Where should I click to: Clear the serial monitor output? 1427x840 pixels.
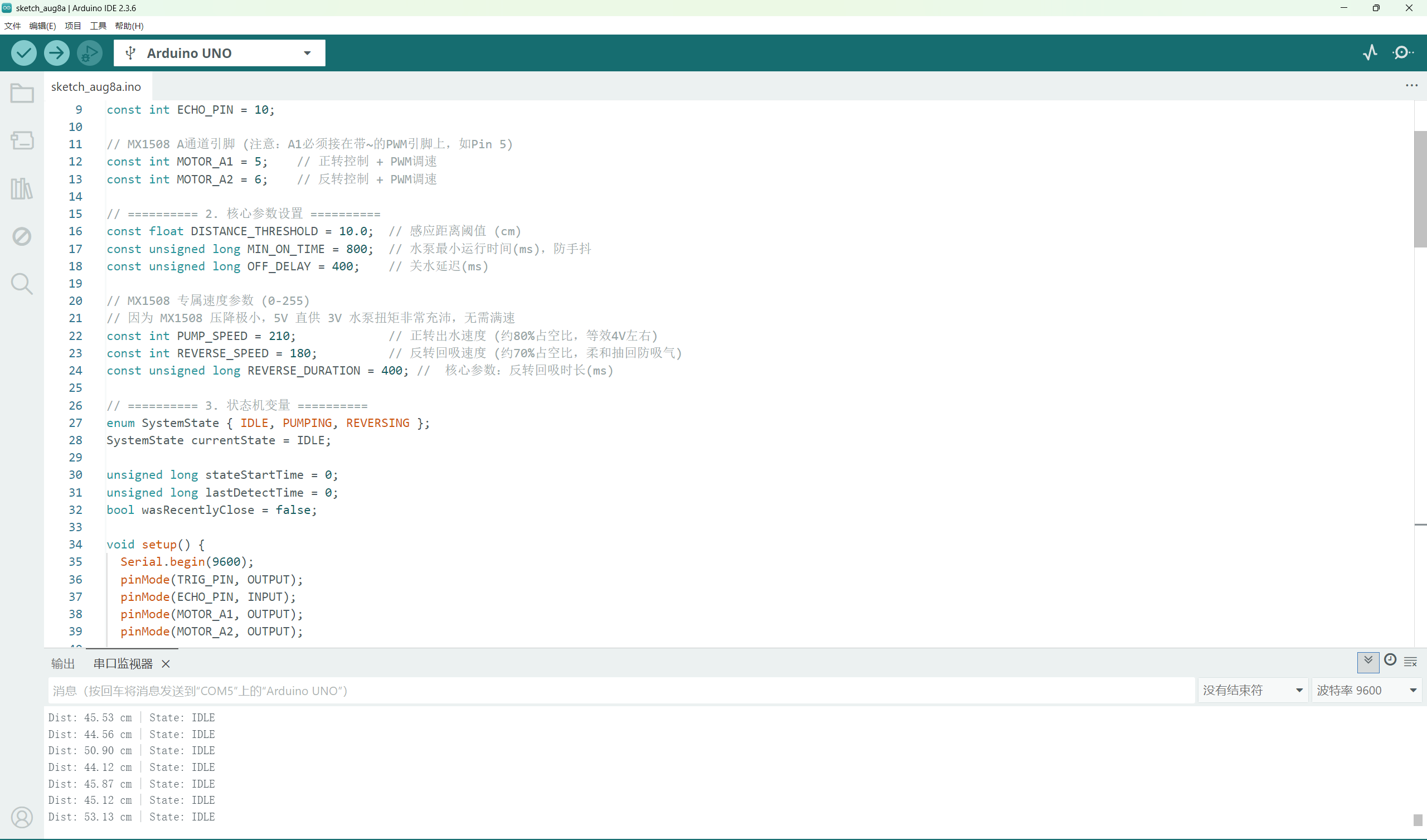click(x=1411, y=662)
